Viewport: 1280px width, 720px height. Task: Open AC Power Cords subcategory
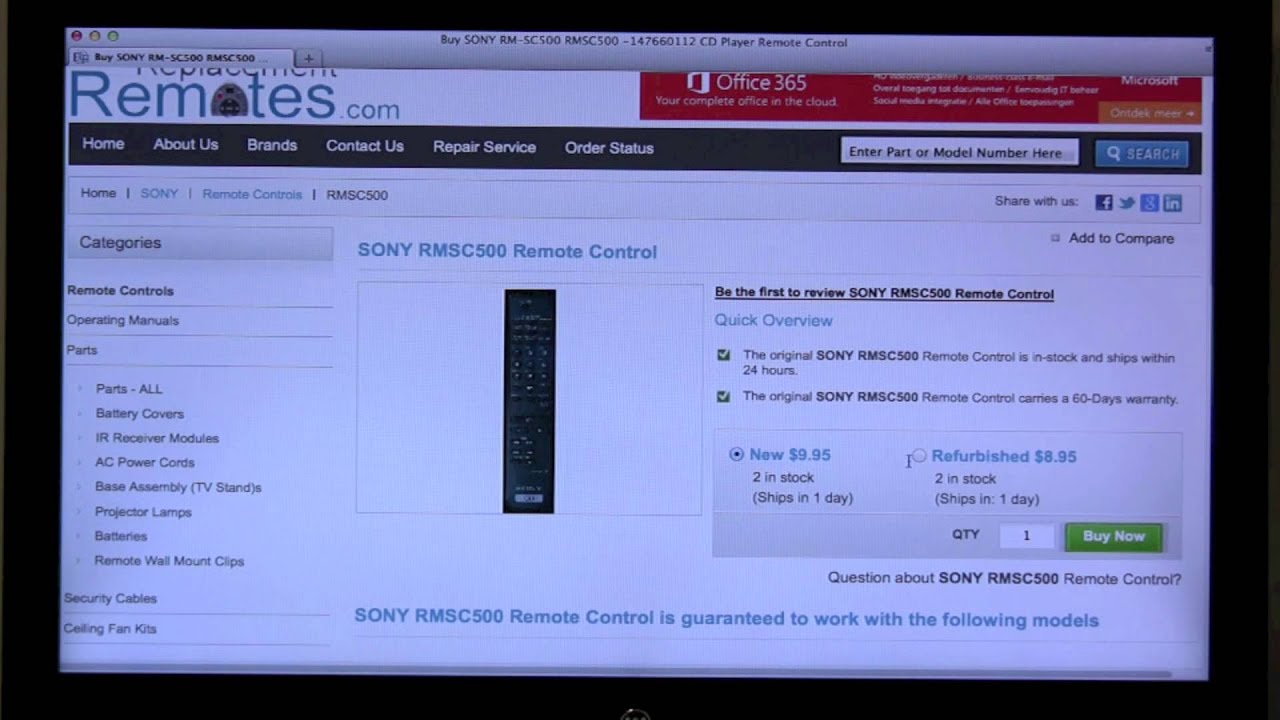click(x=145, y=463)
